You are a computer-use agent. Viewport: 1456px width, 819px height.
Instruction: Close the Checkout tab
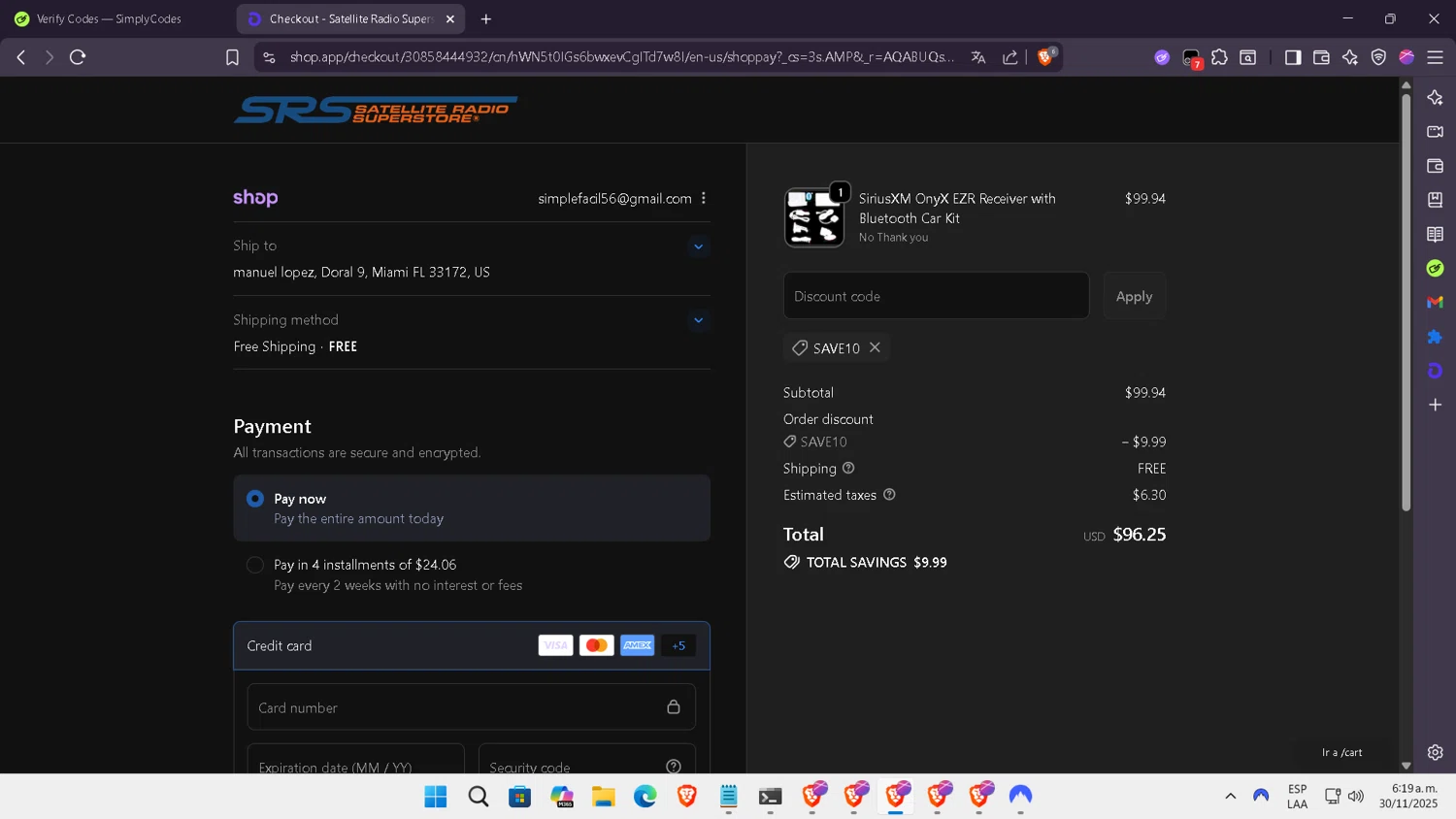point(450,18)
